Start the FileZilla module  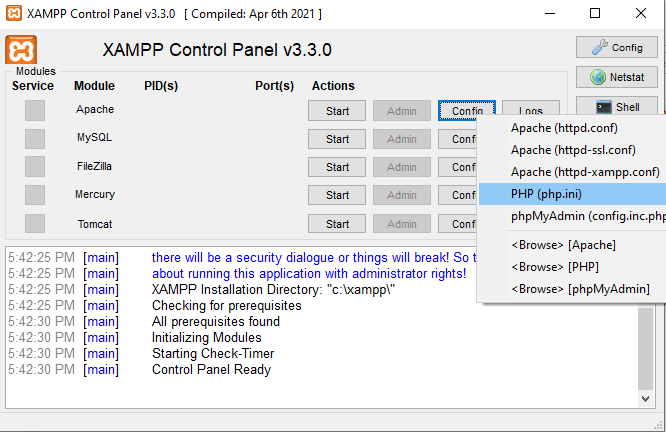coord(337,167)
